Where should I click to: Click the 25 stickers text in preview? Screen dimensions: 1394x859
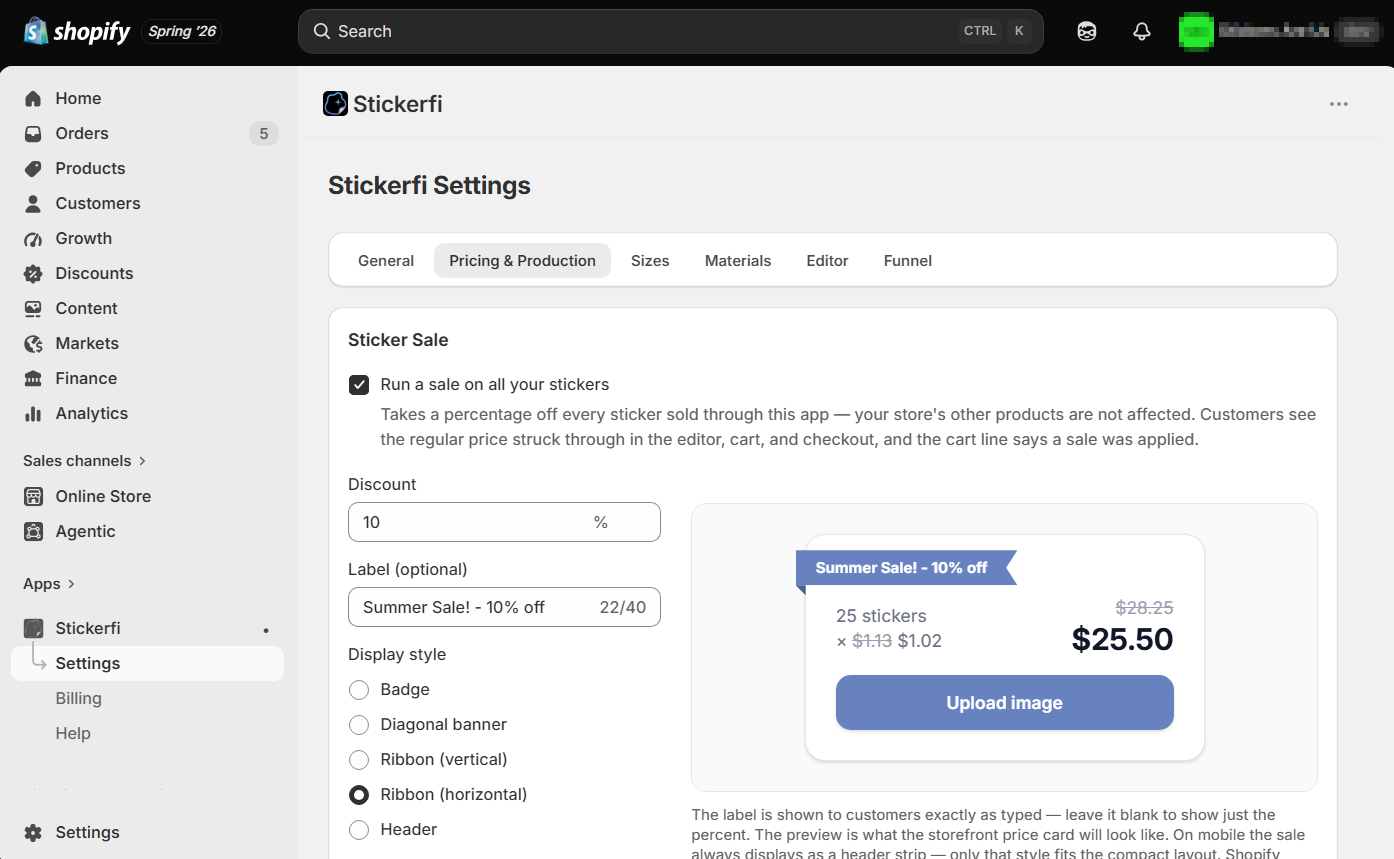(x=881, y=616)
